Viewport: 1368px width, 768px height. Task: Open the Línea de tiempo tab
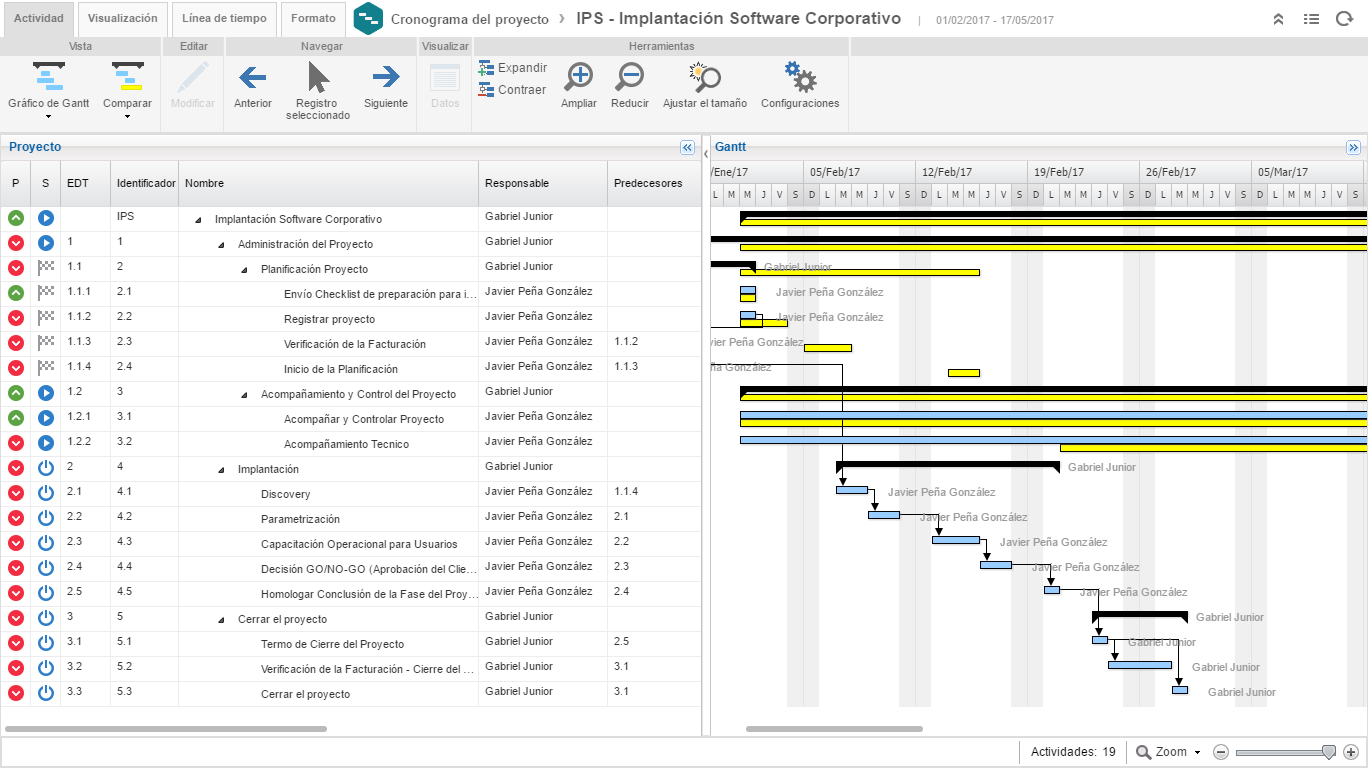point(223,19)
